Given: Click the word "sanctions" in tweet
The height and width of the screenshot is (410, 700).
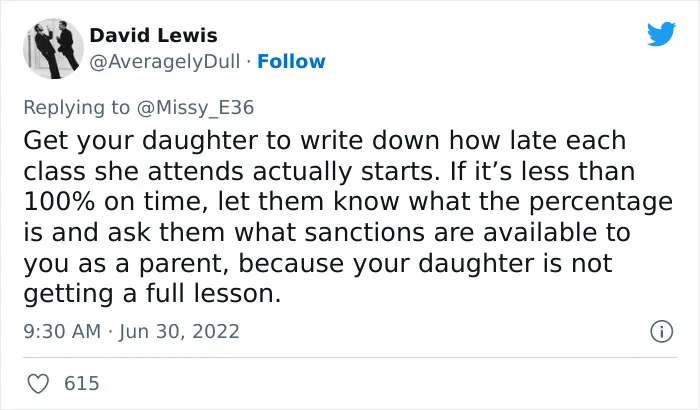Looking at the screenshot, I should (364, 233).
